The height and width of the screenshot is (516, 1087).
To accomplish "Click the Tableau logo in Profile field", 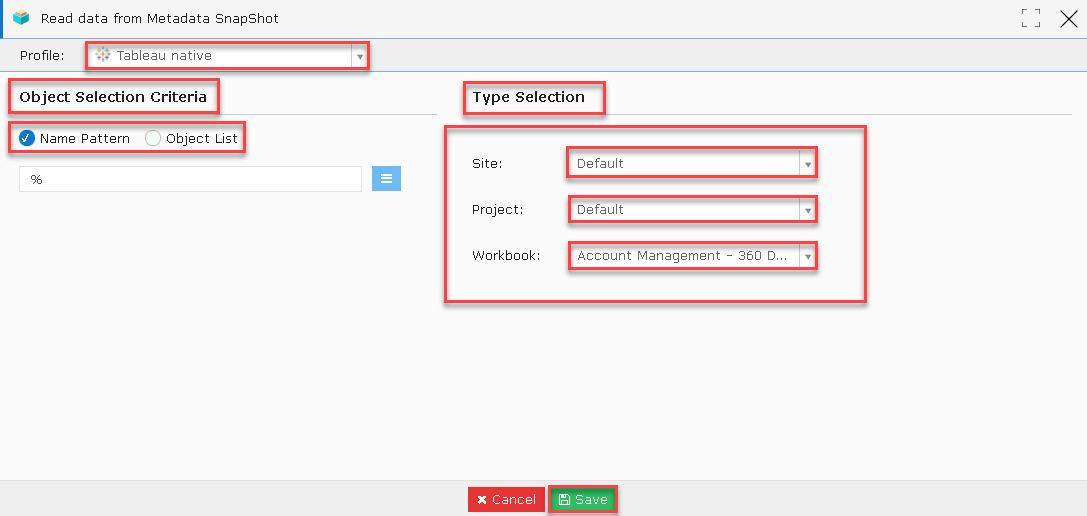I will coord(103,55).
